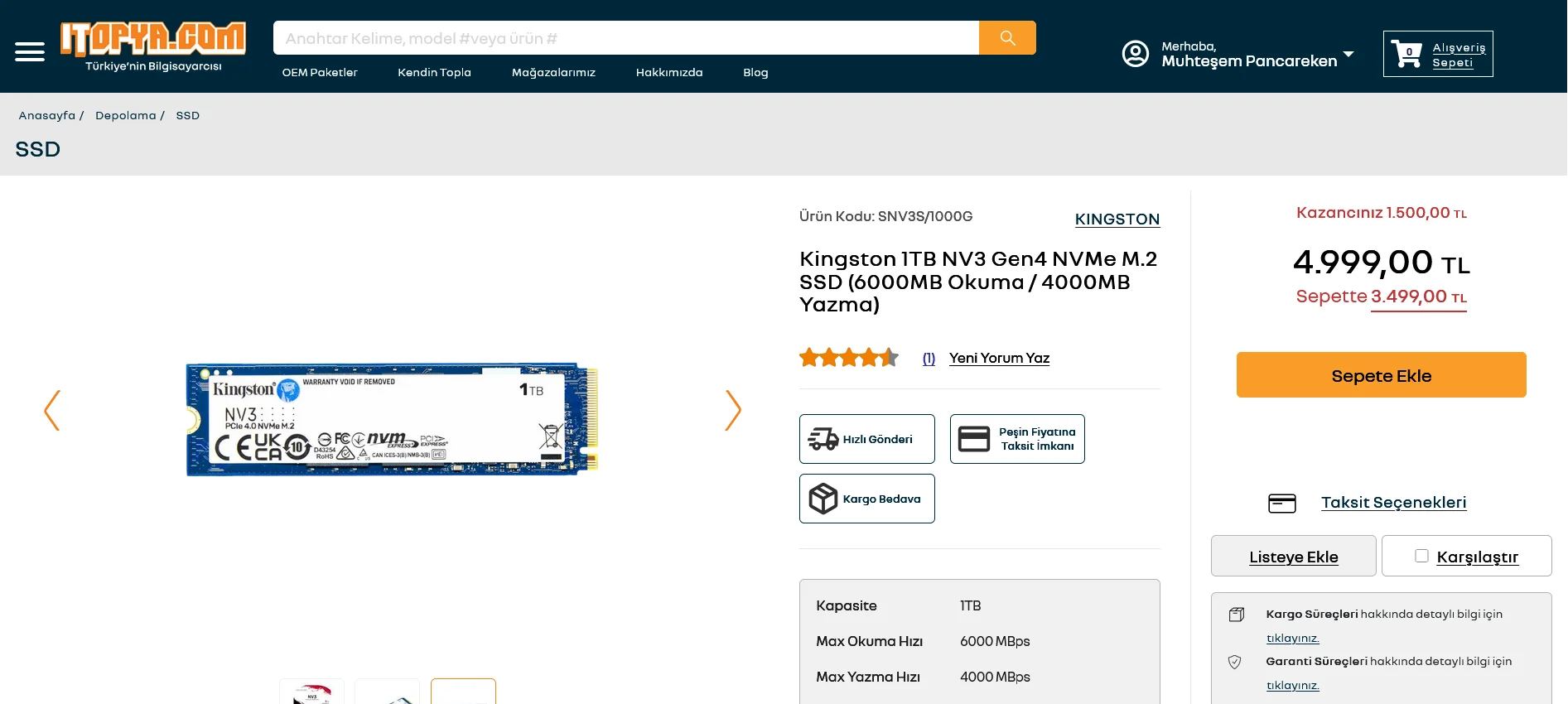Click tıklayınız link for Garanti Süreçleri
This screenshot has height=704, width=1568.
(x=1293, y=686)
